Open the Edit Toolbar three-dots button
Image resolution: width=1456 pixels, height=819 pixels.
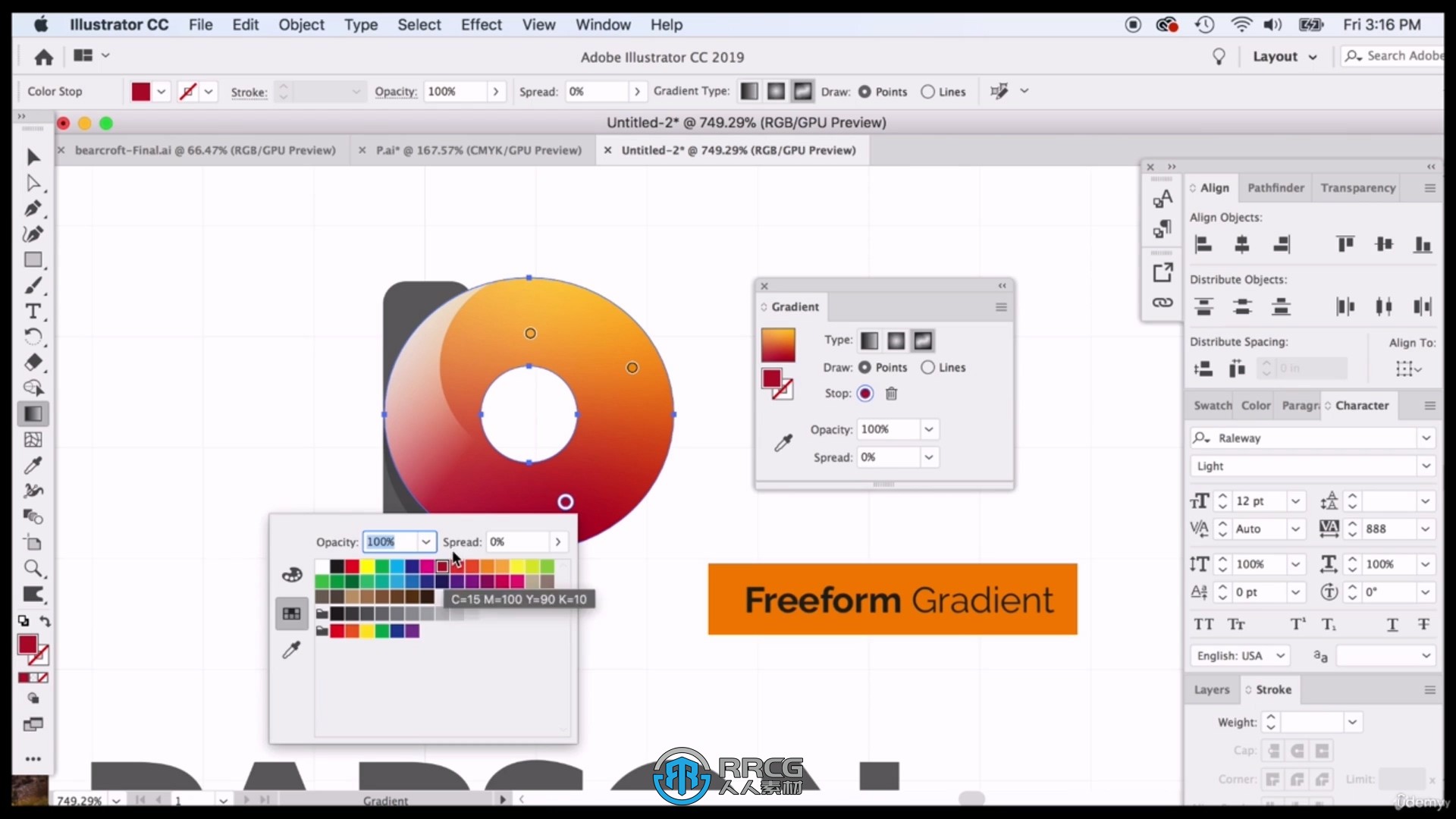point(33,758)
